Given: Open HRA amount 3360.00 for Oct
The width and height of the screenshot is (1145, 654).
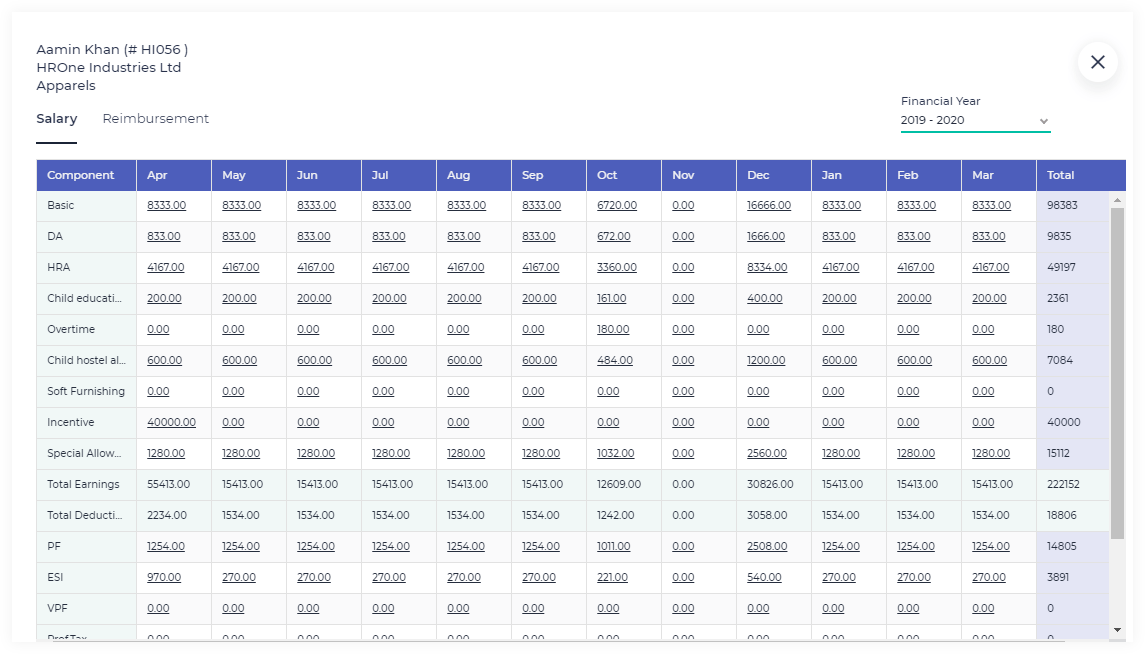Looking at the screenshot, I should click(x=617, y=267).
